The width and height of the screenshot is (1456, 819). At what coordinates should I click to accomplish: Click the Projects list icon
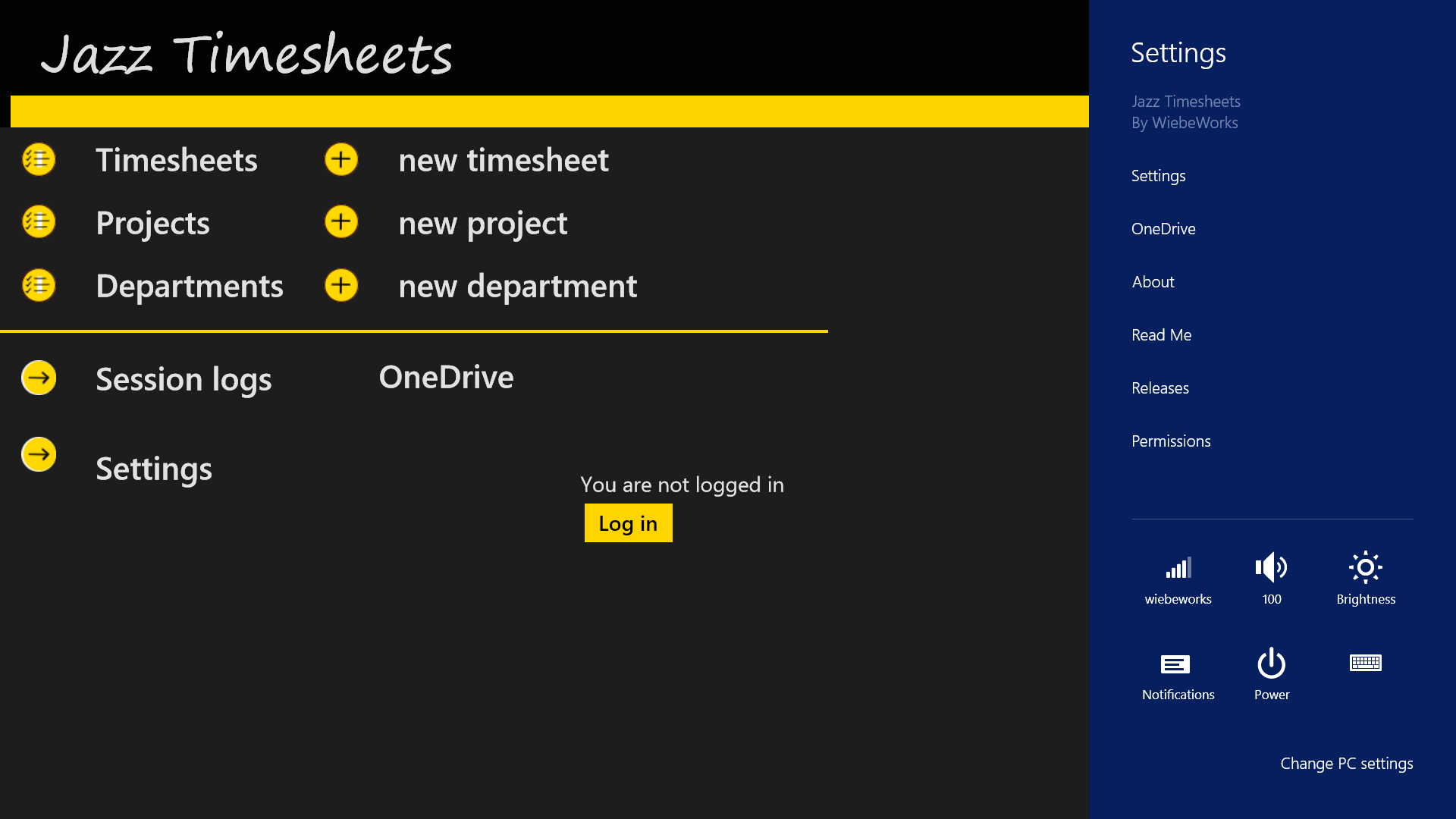click(x=39, y=222)
